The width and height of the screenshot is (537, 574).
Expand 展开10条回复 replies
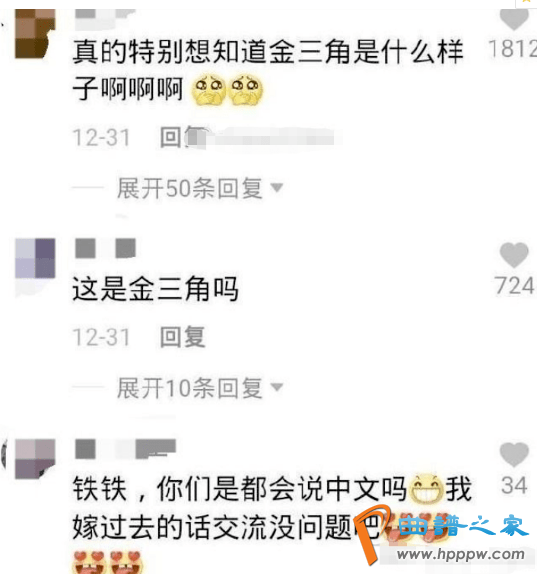tap(190, 388)
